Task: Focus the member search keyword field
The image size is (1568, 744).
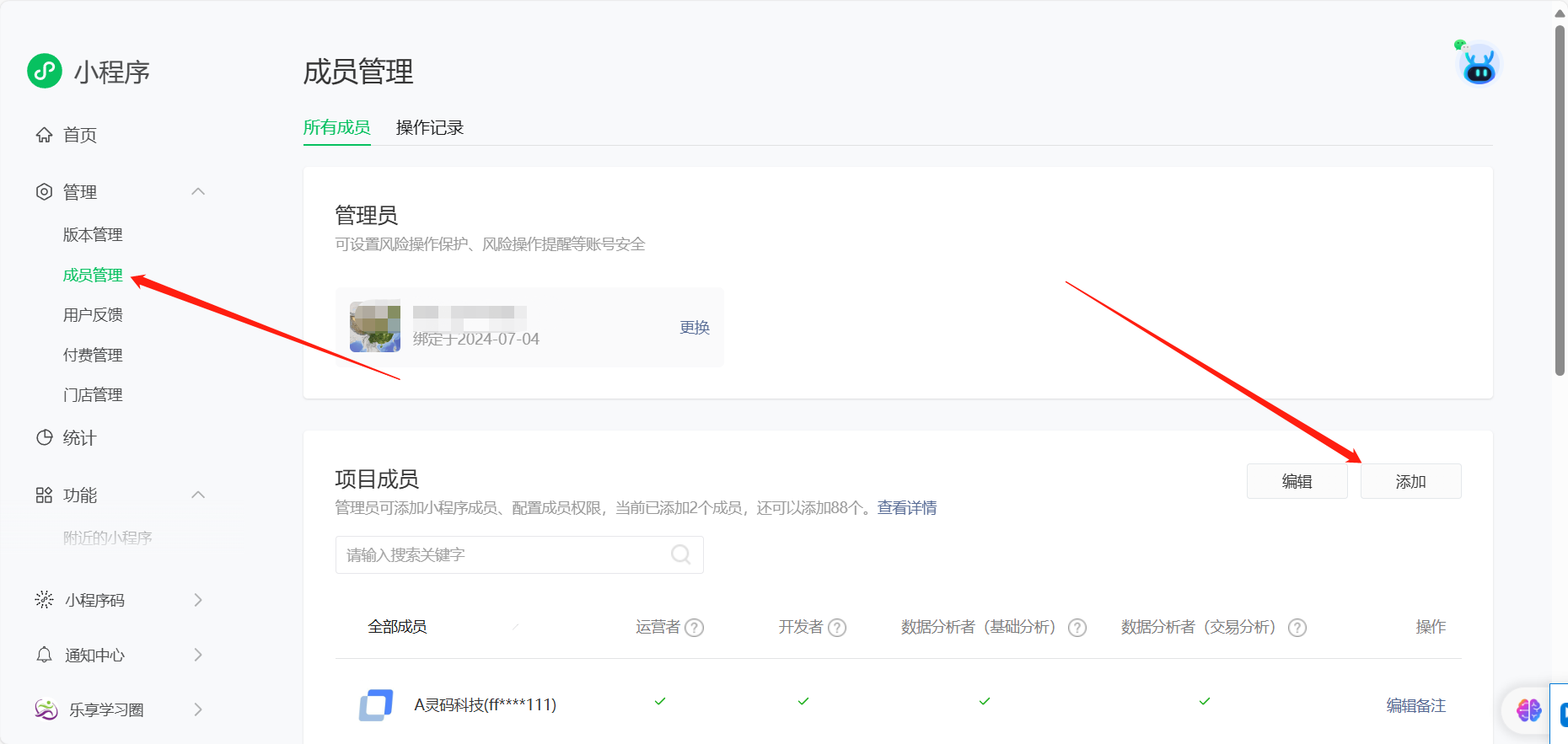Action: [502, 554]
